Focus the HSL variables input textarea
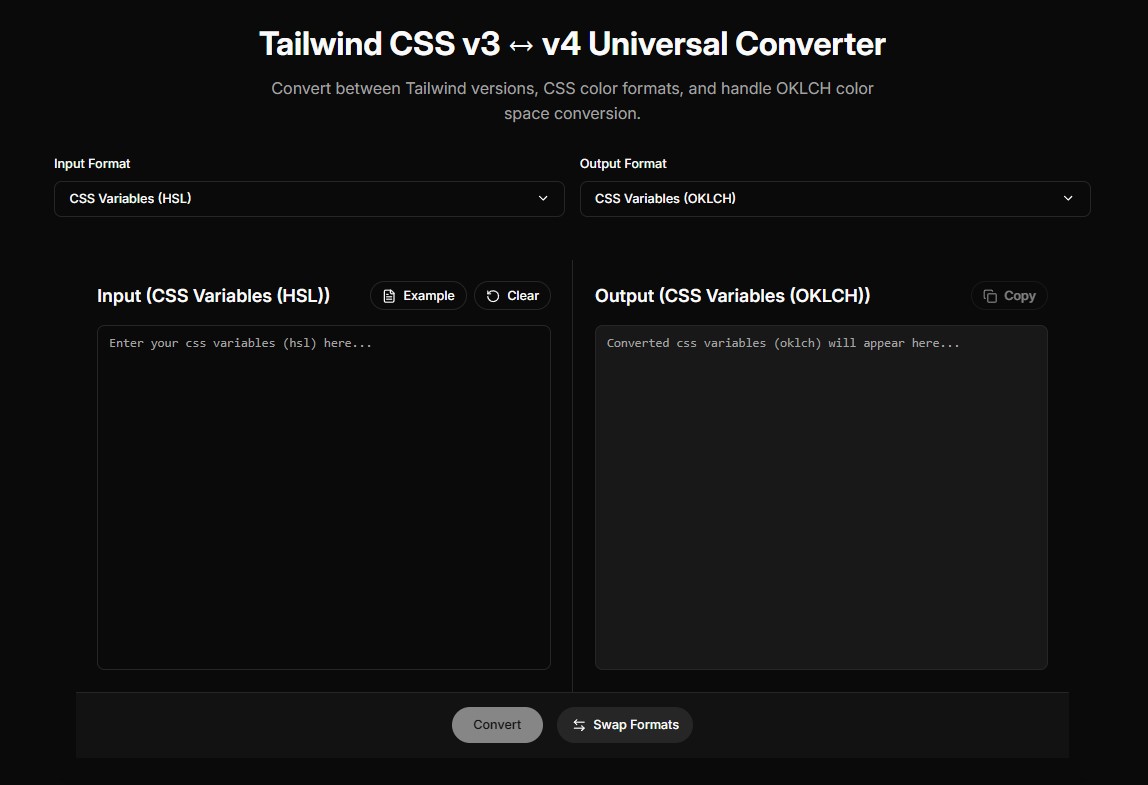This screenshot has width=1148, height=785. tap(324, 497)
